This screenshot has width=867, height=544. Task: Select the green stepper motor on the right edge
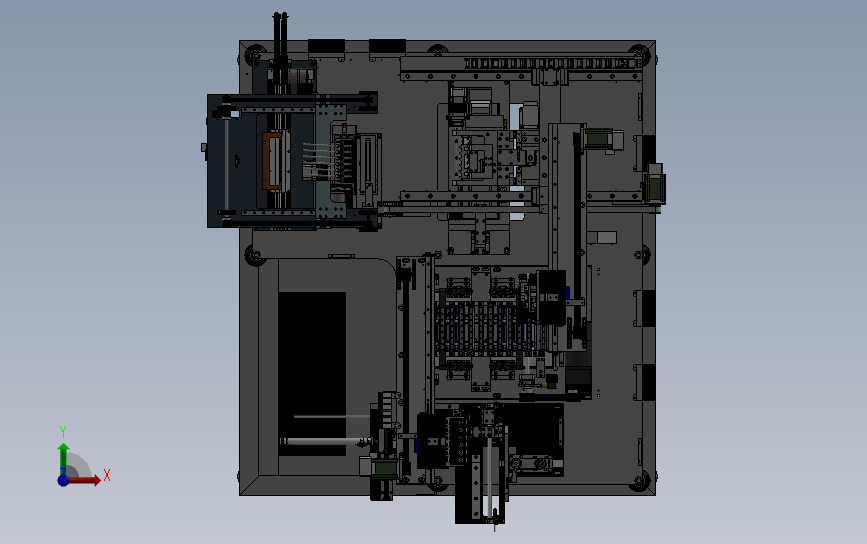click(656, 187)
